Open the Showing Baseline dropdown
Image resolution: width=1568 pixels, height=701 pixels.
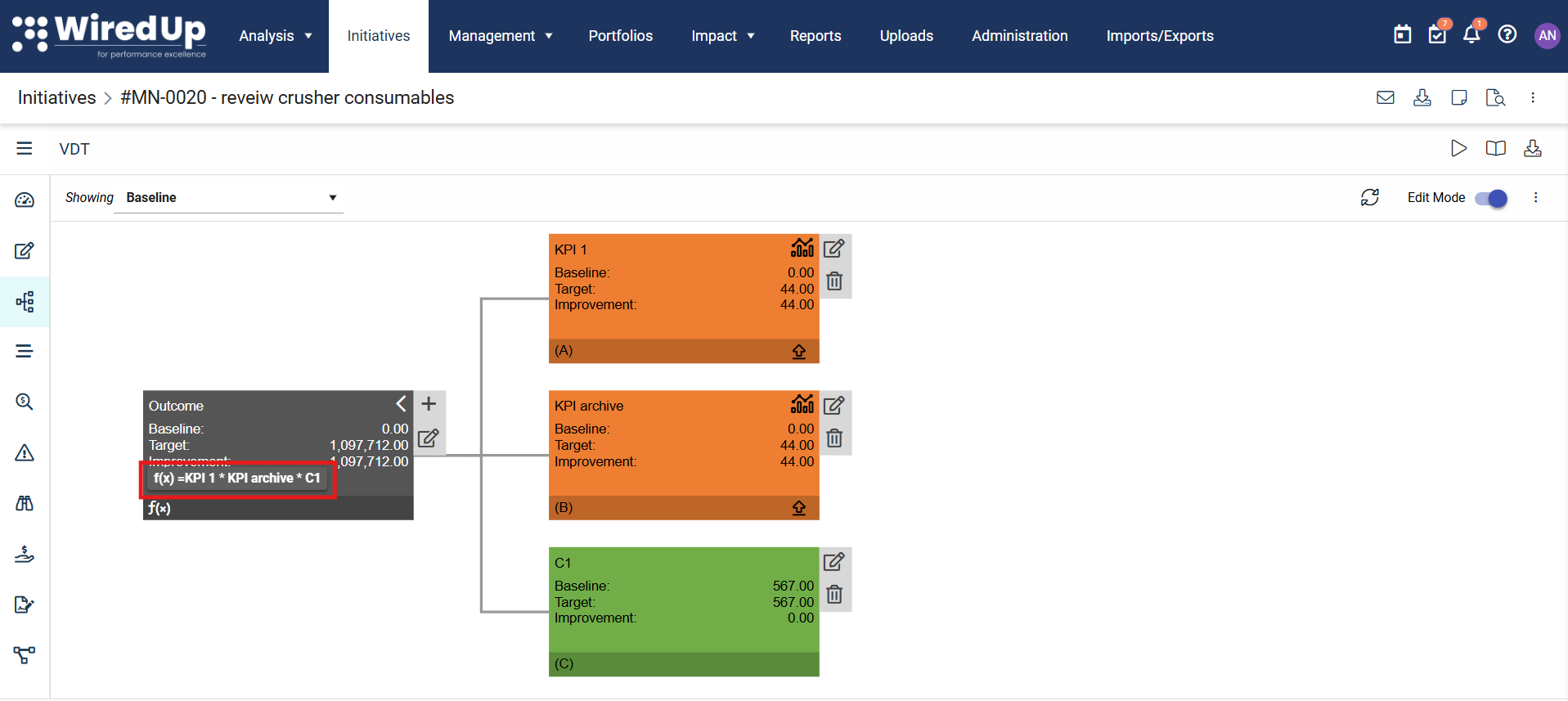pos(228,197)
